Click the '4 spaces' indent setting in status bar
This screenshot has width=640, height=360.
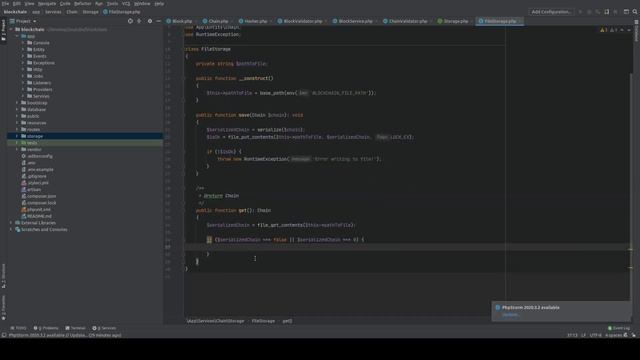[x=613, y=335]
